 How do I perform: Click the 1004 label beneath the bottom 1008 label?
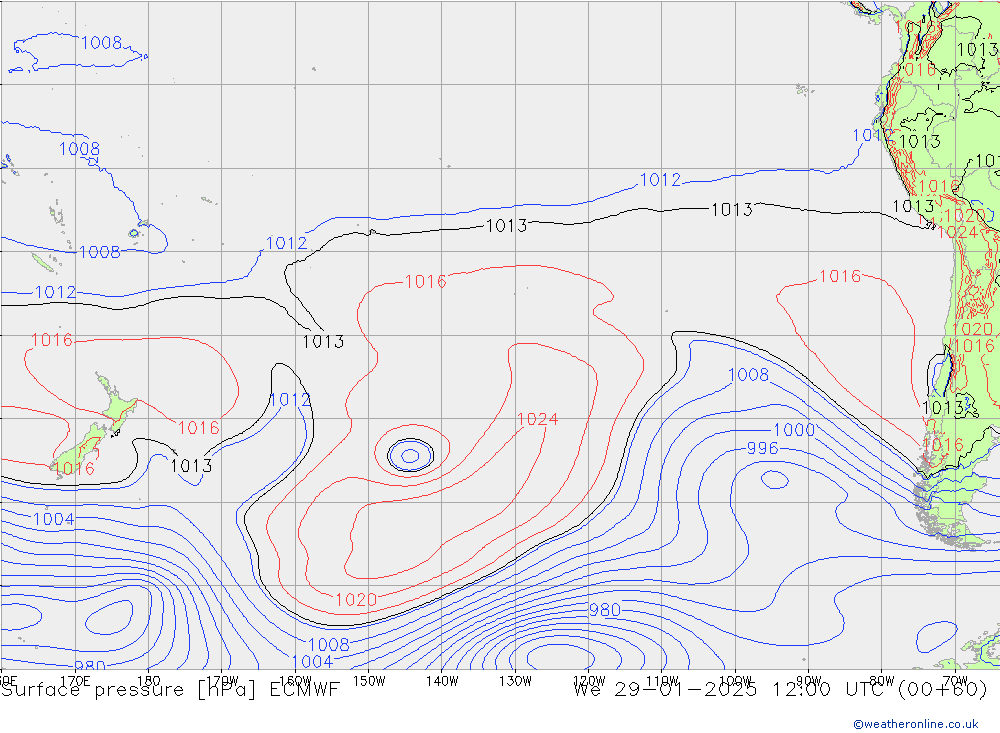(x=312, y=662)
